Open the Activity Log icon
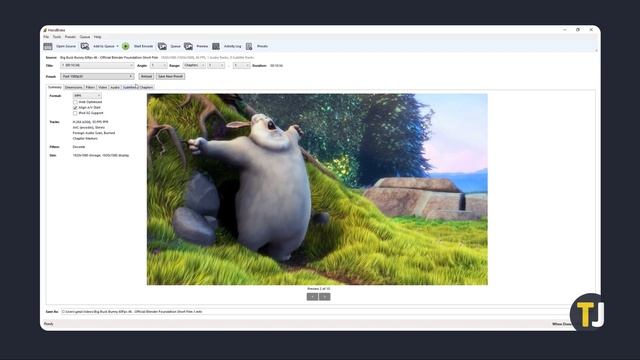This screenshot has height=360, width=640. pyautogui.click(x=216, y=47)
